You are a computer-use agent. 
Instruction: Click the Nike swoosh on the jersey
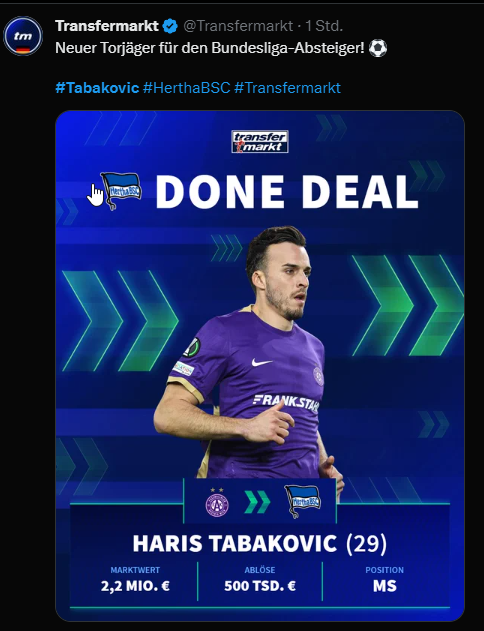(x=262, y=362)
